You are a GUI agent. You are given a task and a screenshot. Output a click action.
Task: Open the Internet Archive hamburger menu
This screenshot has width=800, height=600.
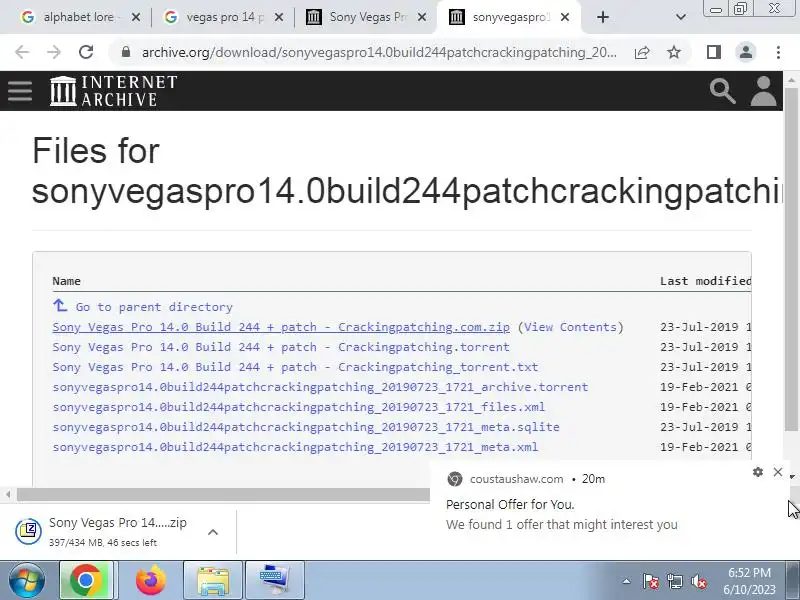20,91
